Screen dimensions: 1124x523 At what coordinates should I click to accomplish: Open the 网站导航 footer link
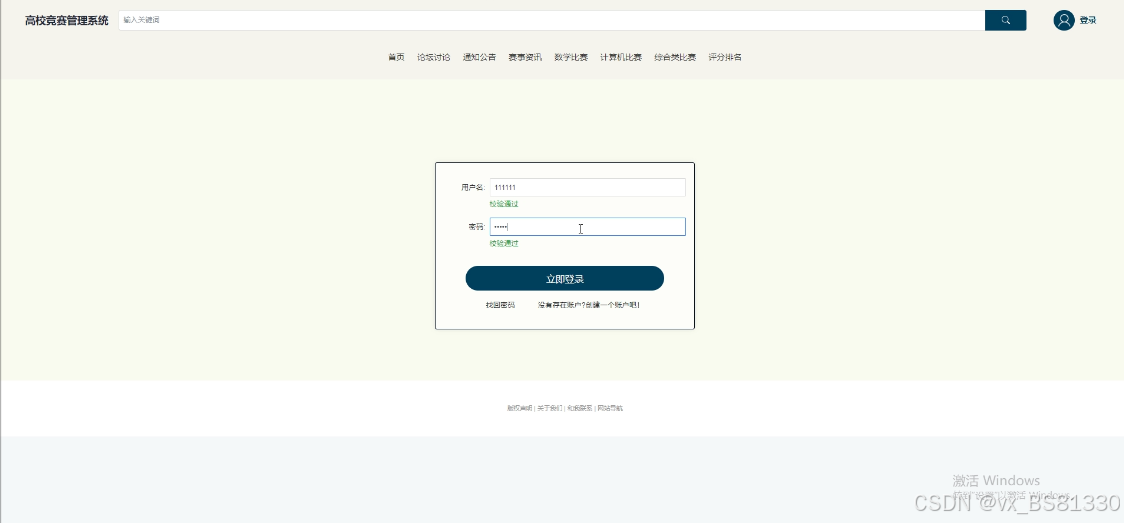click(610, 408)
